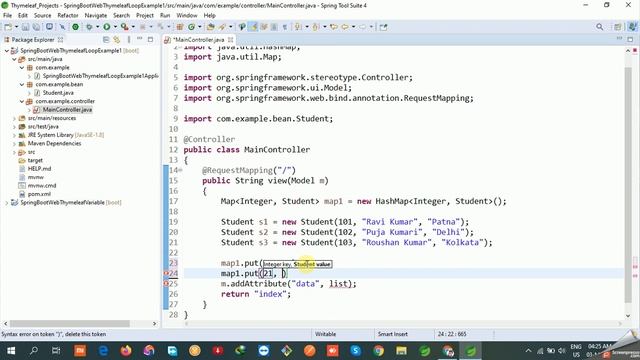
Task: Open the File menu
Action: 7,16
